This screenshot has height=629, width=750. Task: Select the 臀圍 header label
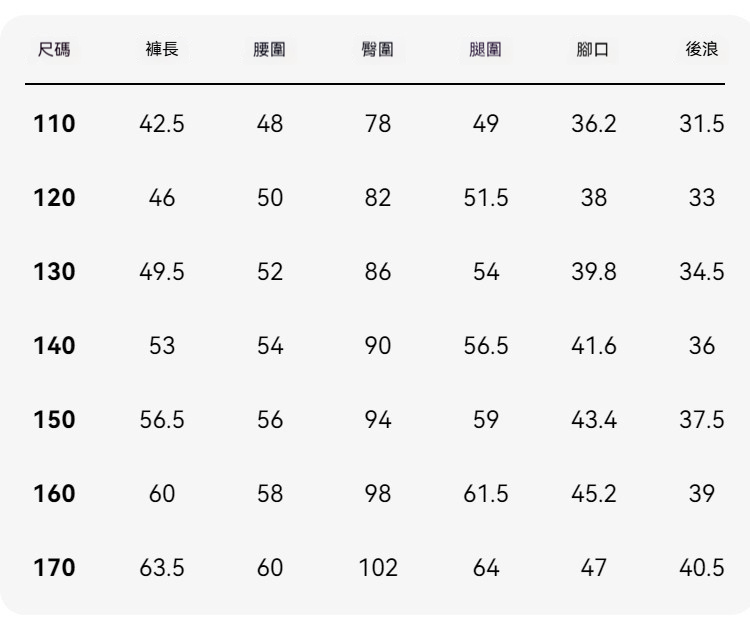point(378,49)
